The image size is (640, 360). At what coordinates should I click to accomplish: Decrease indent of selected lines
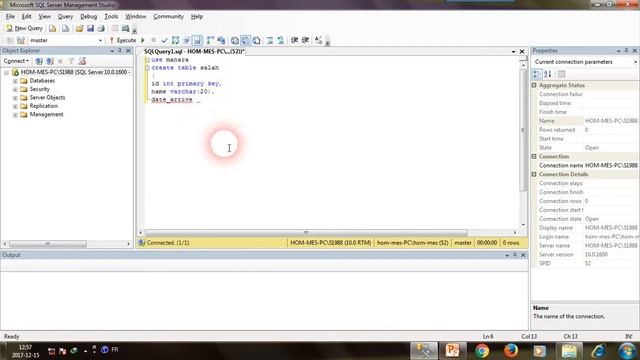coord(294,40)
